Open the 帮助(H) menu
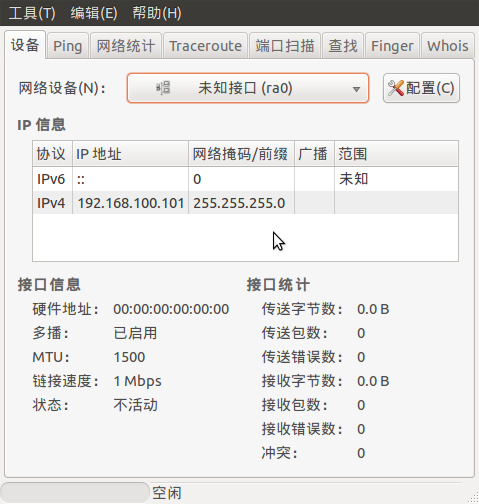479x504 pixels. (157, 13)
